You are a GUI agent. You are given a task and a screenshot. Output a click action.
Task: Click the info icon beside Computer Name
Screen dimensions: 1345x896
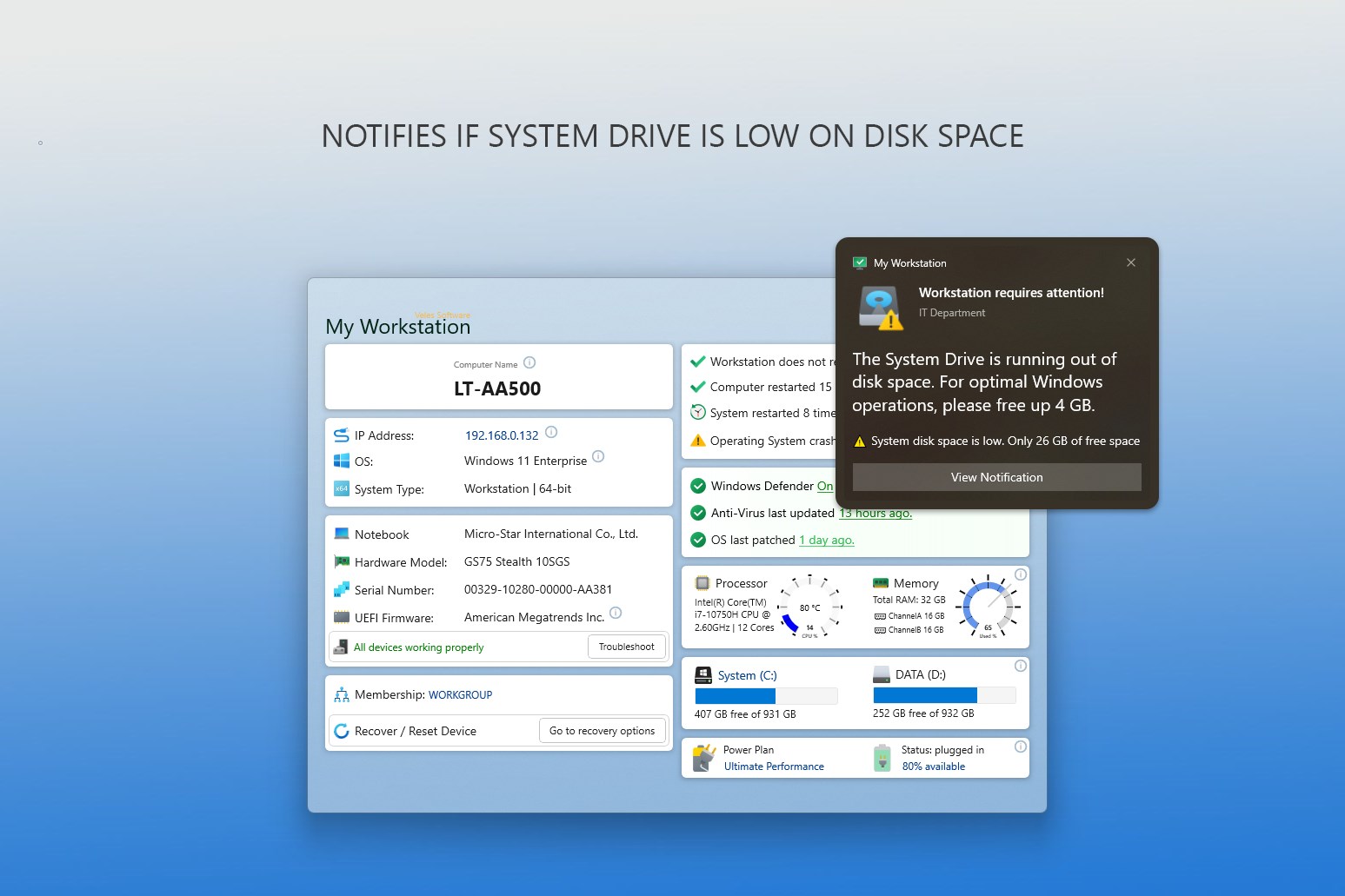[529, 362]
